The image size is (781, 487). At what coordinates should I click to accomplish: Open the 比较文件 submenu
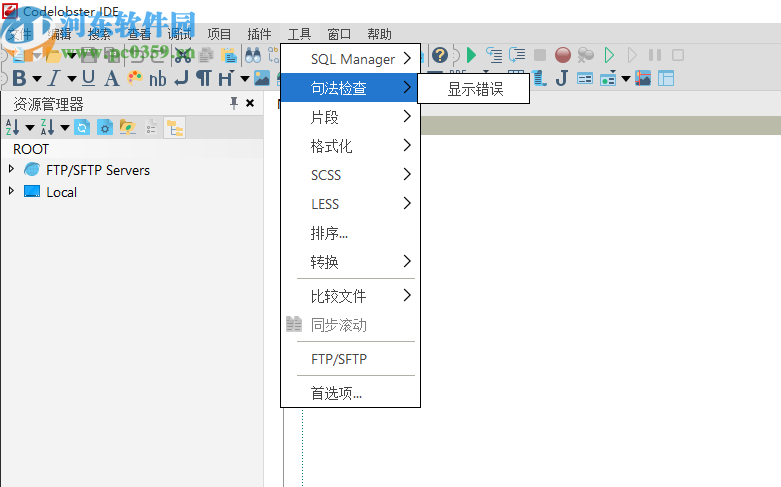[351, 296]
